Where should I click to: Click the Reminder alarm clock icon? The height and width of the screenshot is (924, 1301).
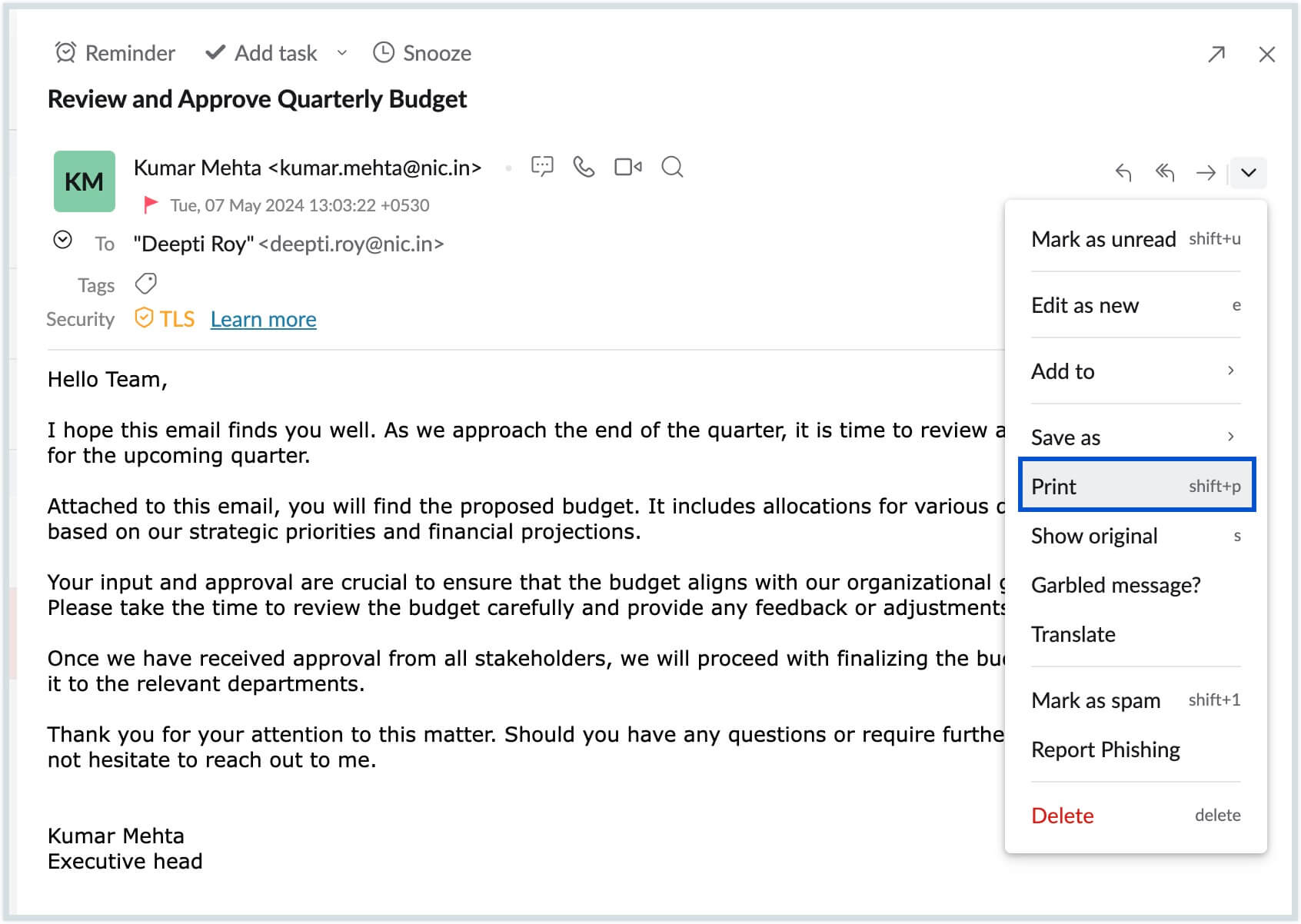tap(65, 52)
